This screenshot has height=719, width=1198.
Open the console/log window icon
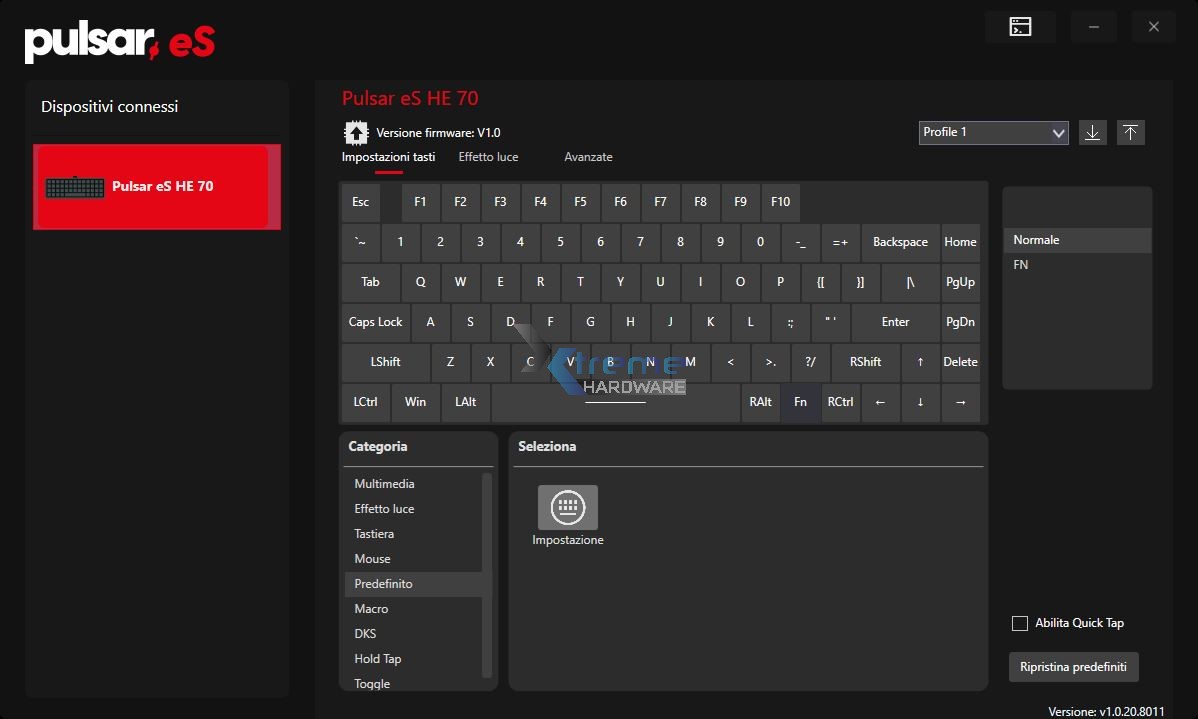pyautogui.click(x=1020, y=26)
